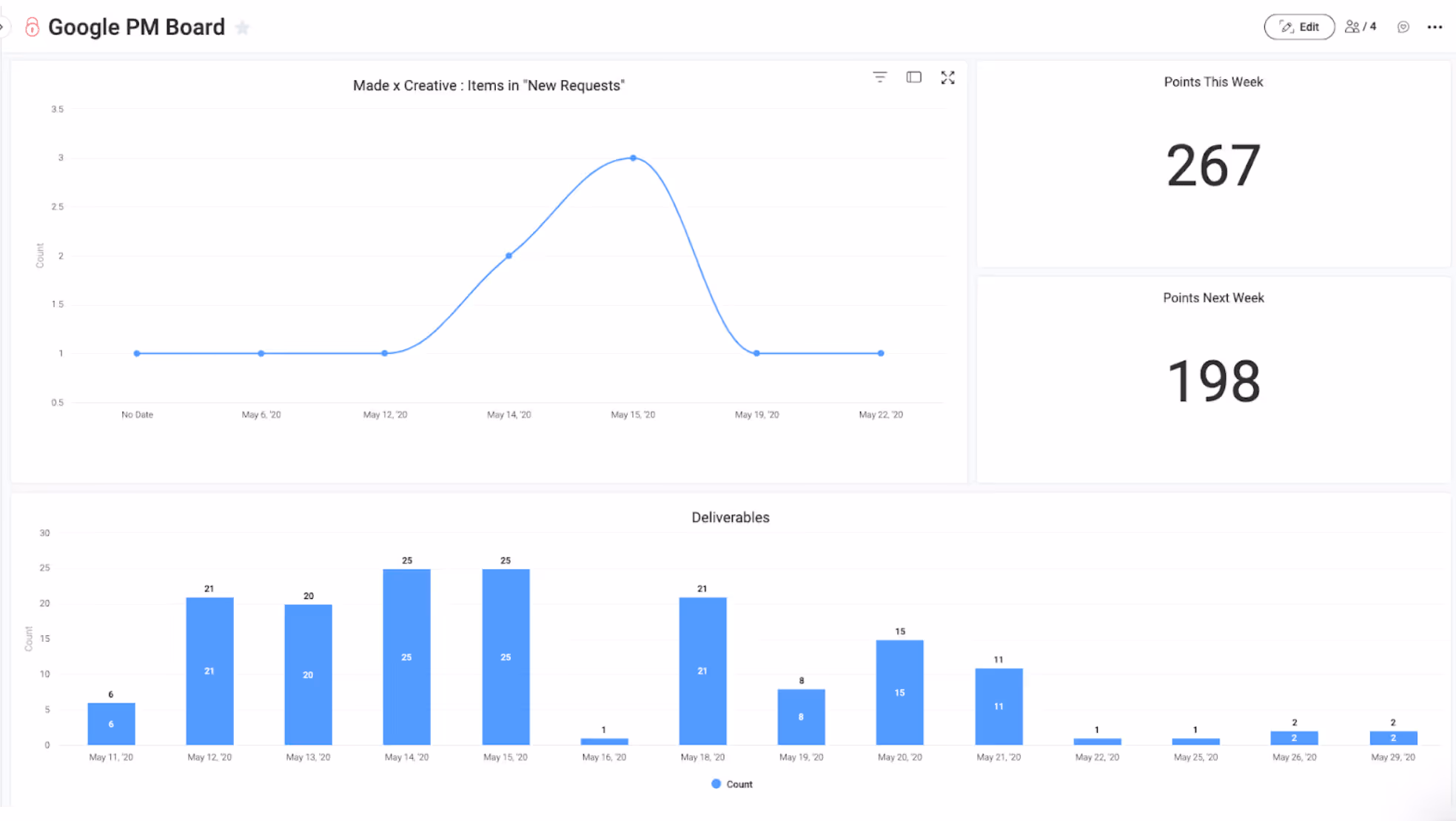Click the Edit dashboard button
The width and height of the screenshot is (1456, 821).
click(x=1299, y=27)
